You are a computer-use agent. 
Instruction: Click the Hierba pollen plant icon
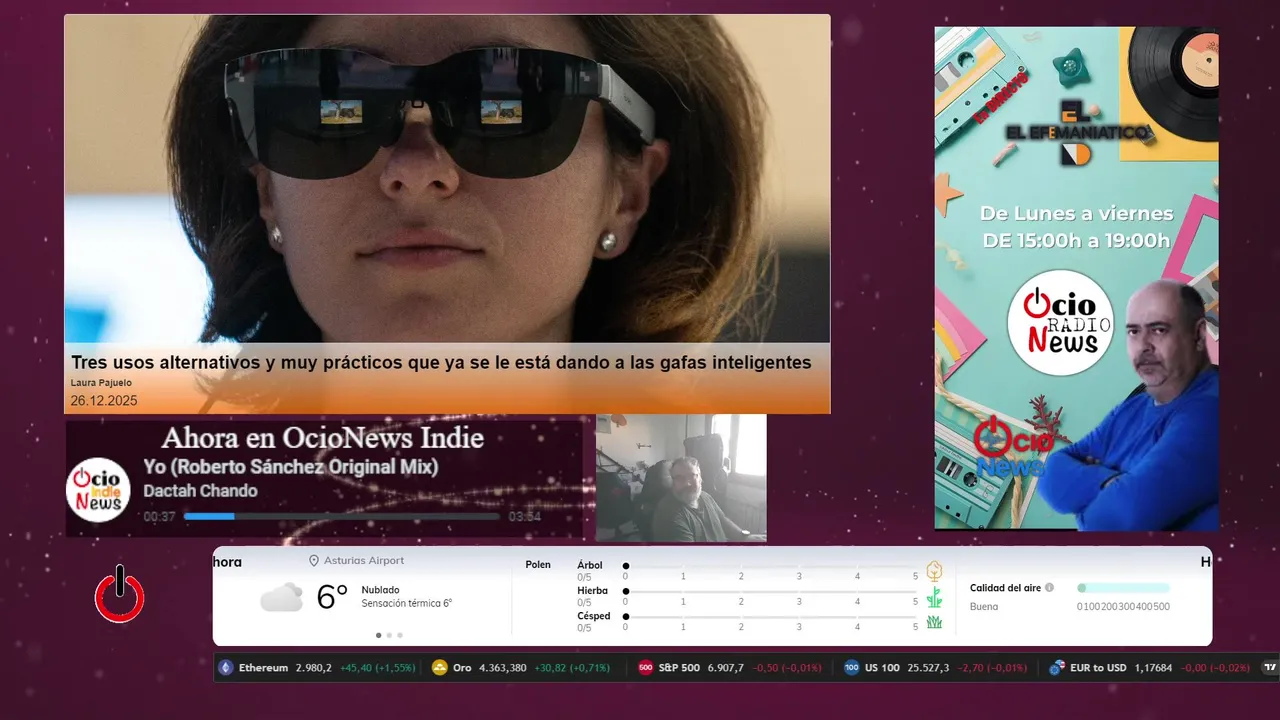click(x=934, y=598)
